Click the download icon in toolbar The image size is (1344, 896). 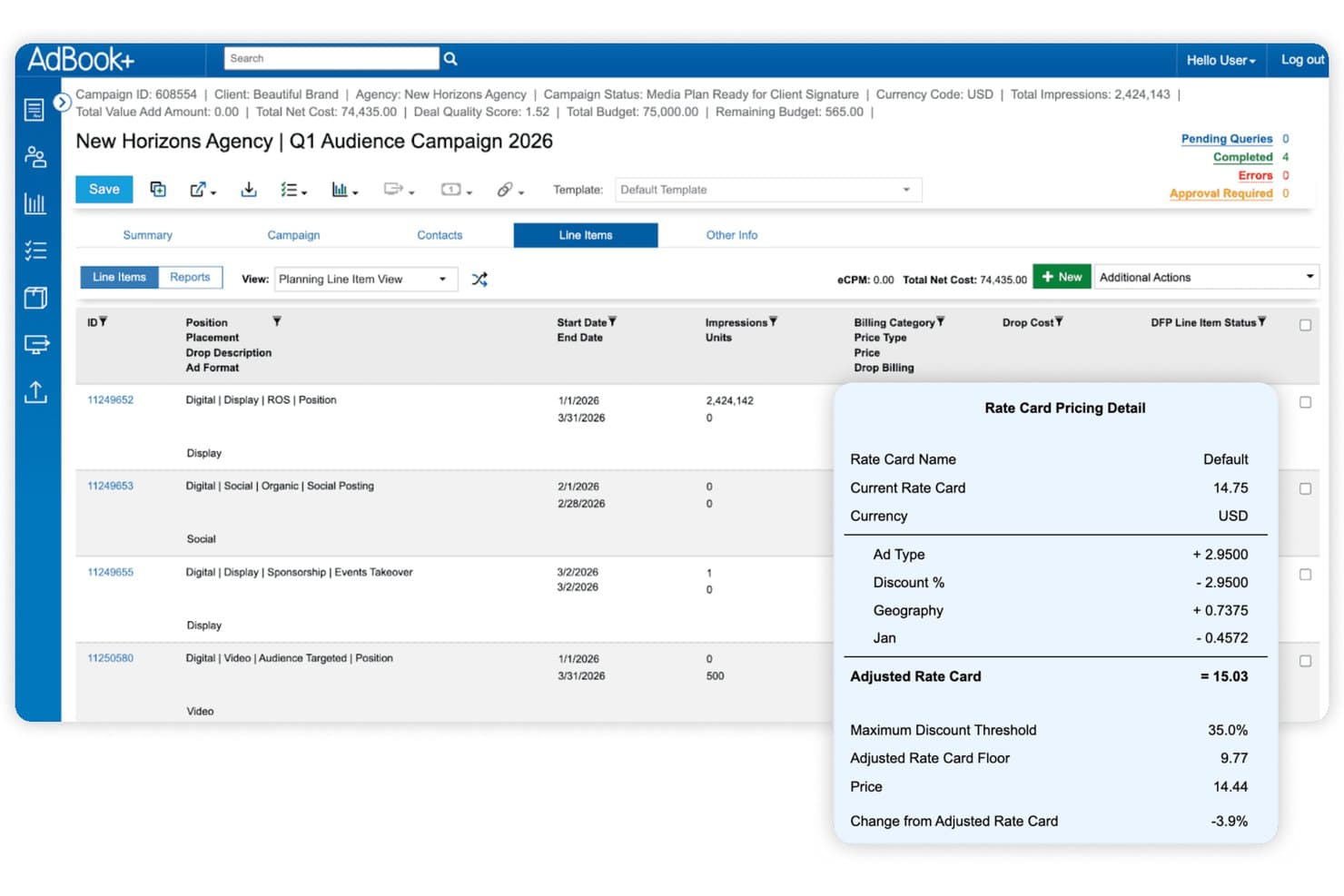point(248,189)
